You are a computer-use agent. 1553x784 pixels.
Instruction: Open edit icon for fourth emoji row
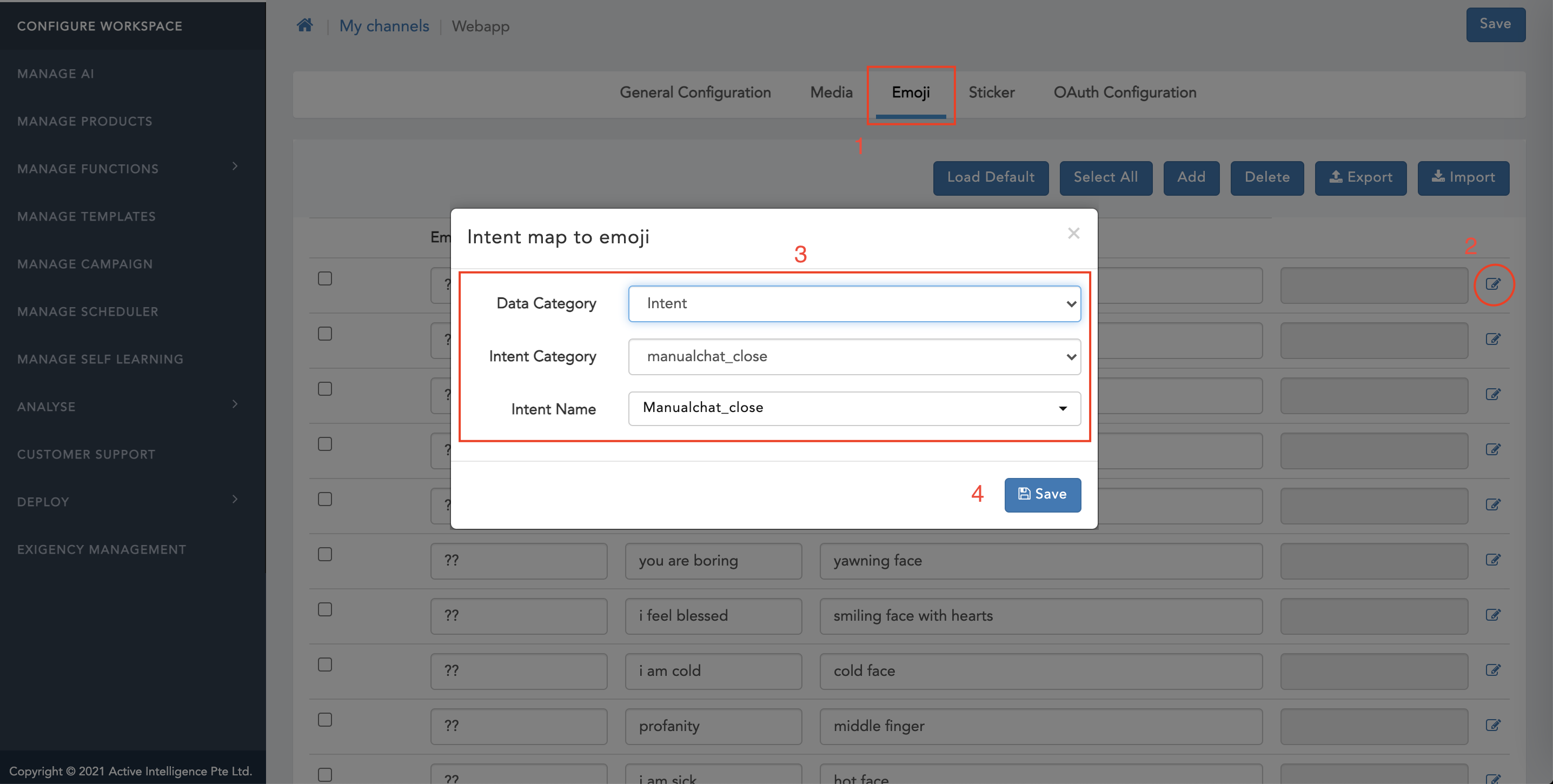1493,449
